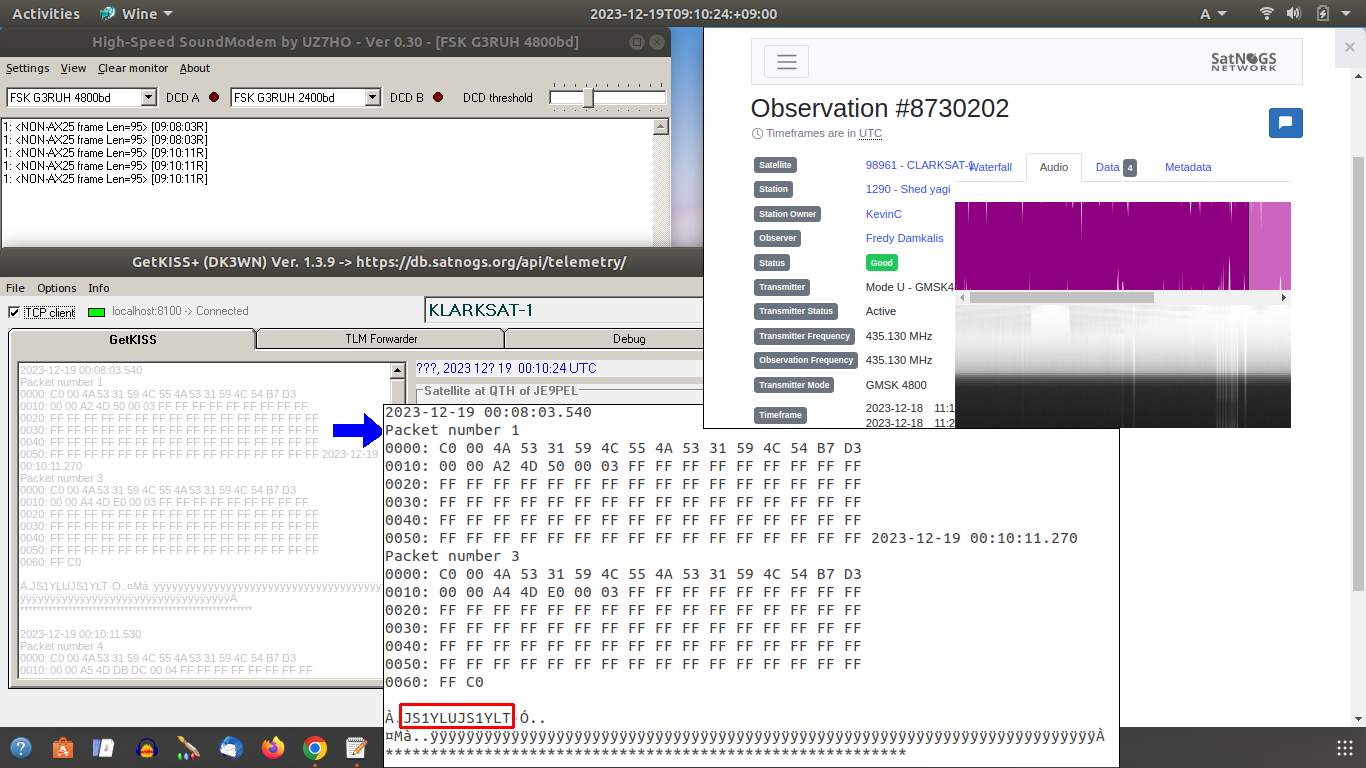Screen dimensions: 1366x768
Task: Open the Fredy Damkalis observer link
Action: pyautogui.click(x=904, y=238)
